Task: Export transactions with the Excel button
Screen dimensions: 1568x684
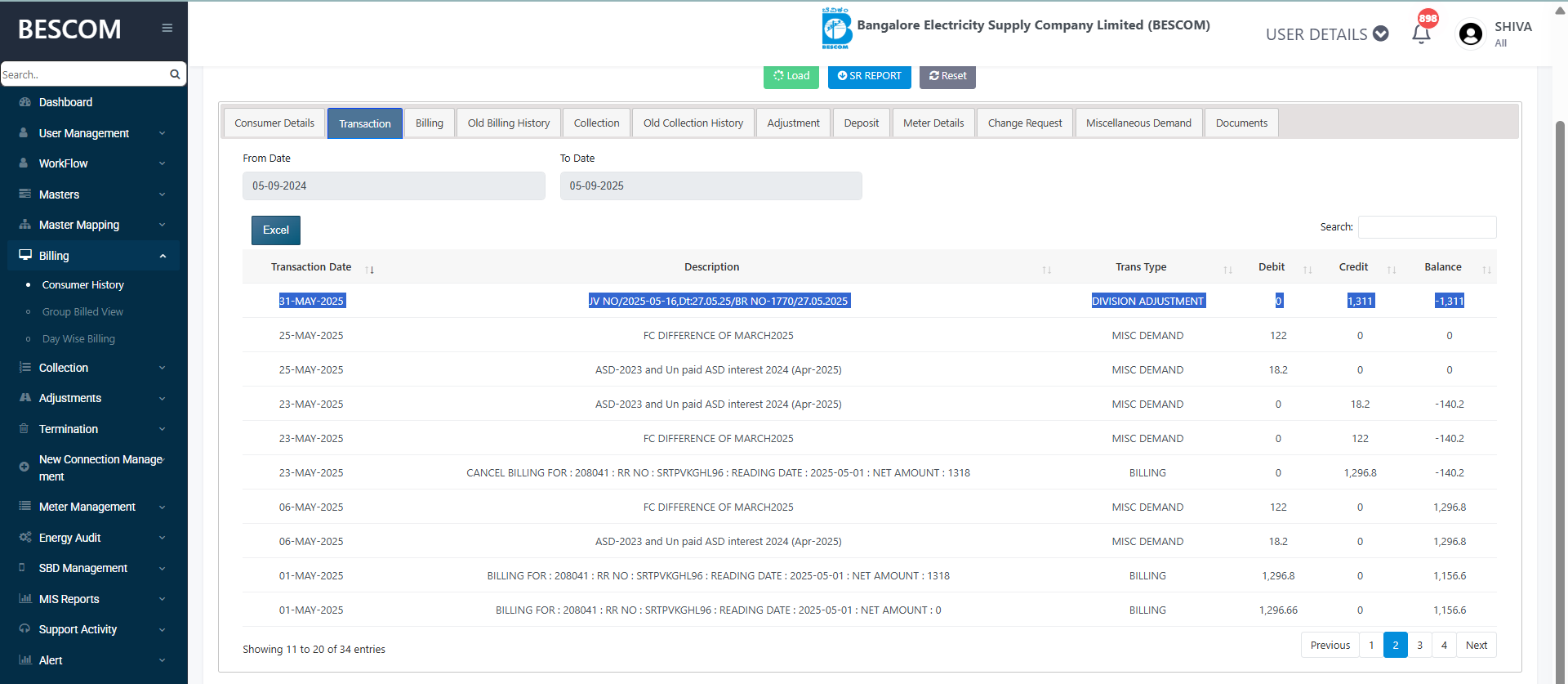Action: [276, 230]
